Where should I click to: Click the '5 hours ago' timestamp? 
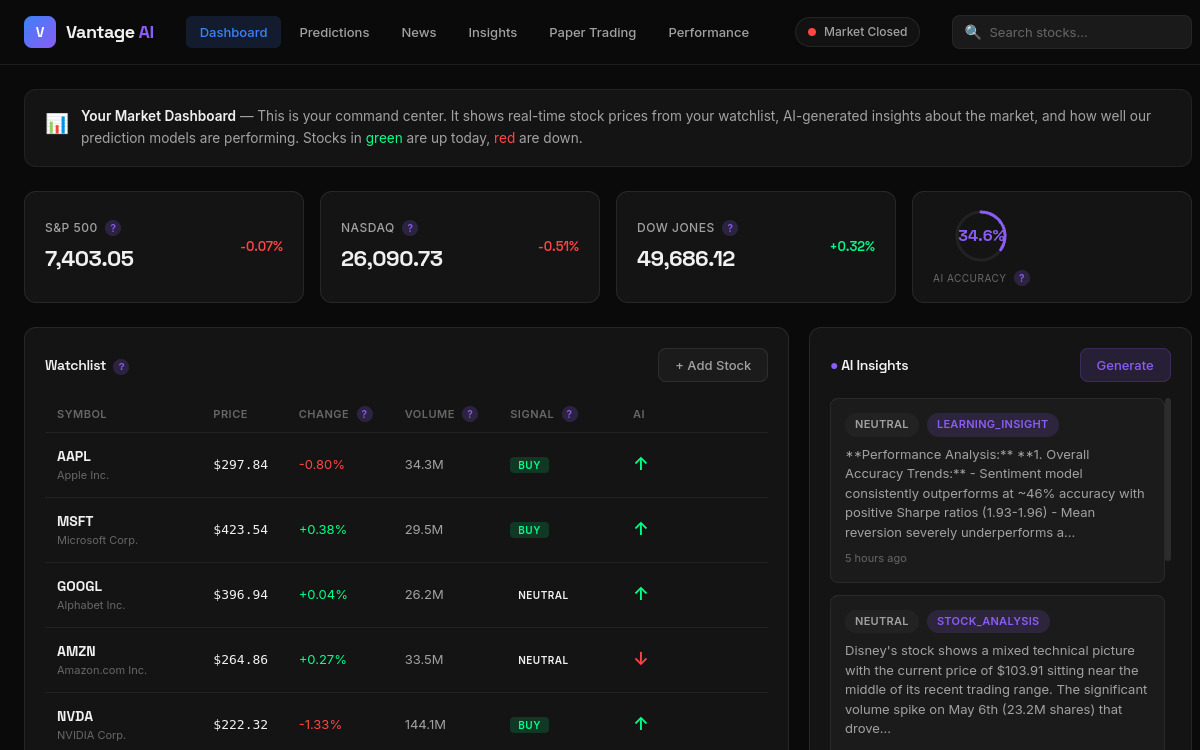876,558
